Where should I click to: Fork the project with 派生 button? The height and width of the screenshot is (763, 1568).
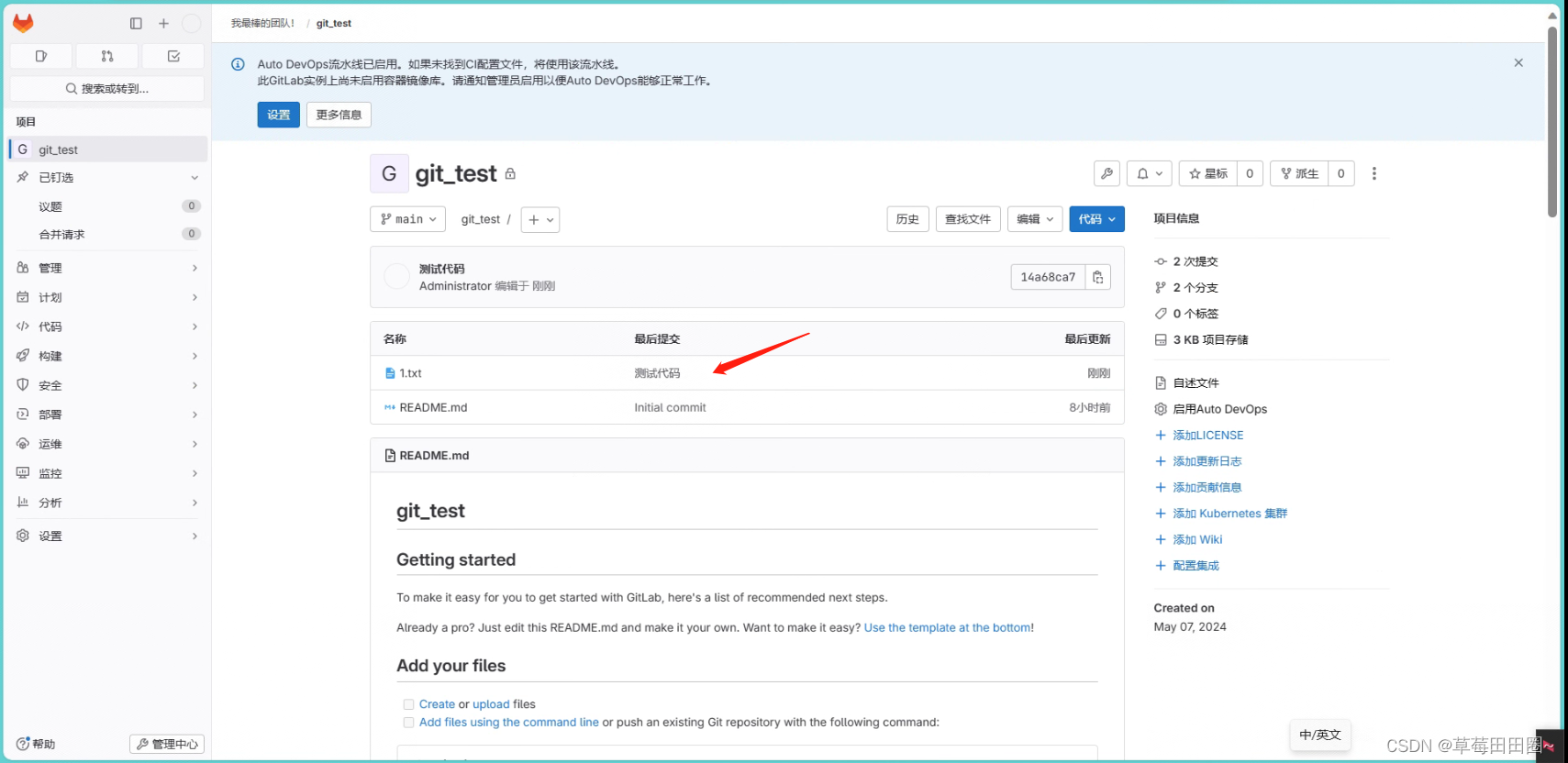pos(1299,173)
